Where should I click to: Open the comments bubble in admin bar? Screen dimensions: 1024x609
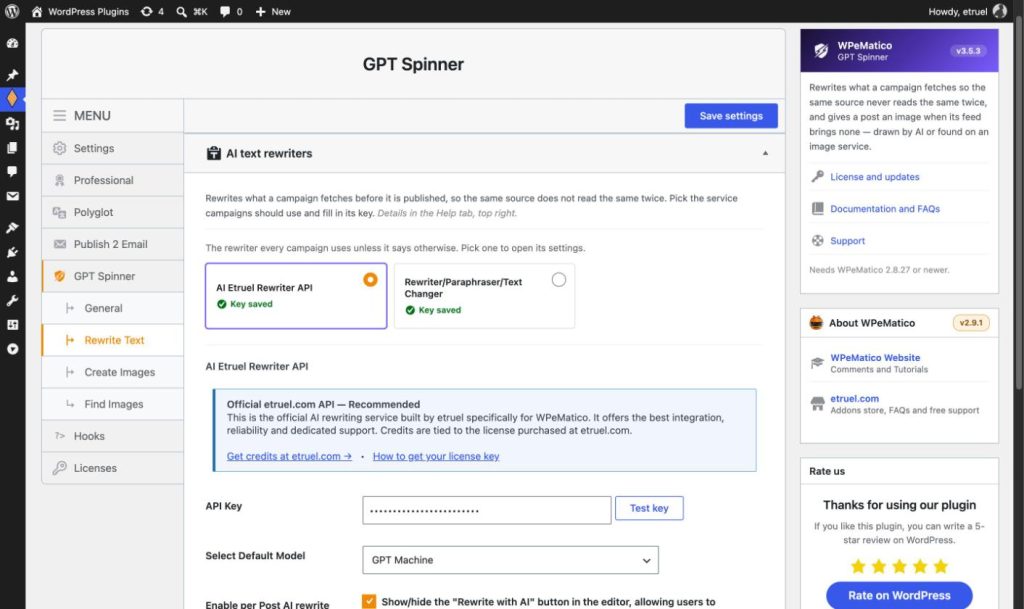coord(231,11)
